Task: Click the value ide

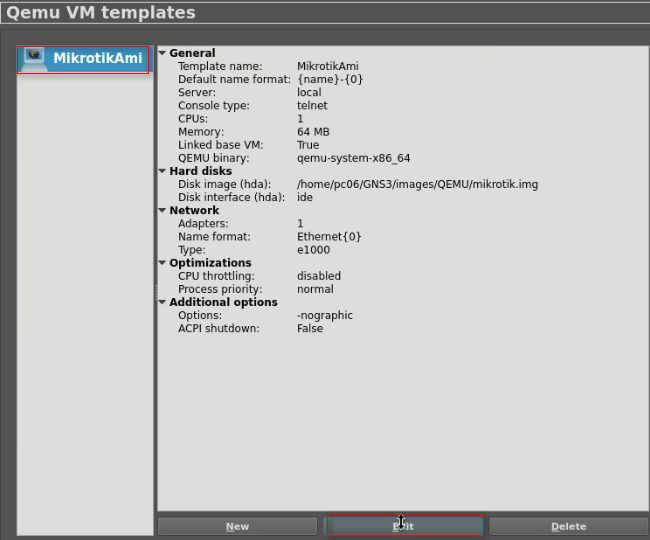Action: [x=305, y=197]
